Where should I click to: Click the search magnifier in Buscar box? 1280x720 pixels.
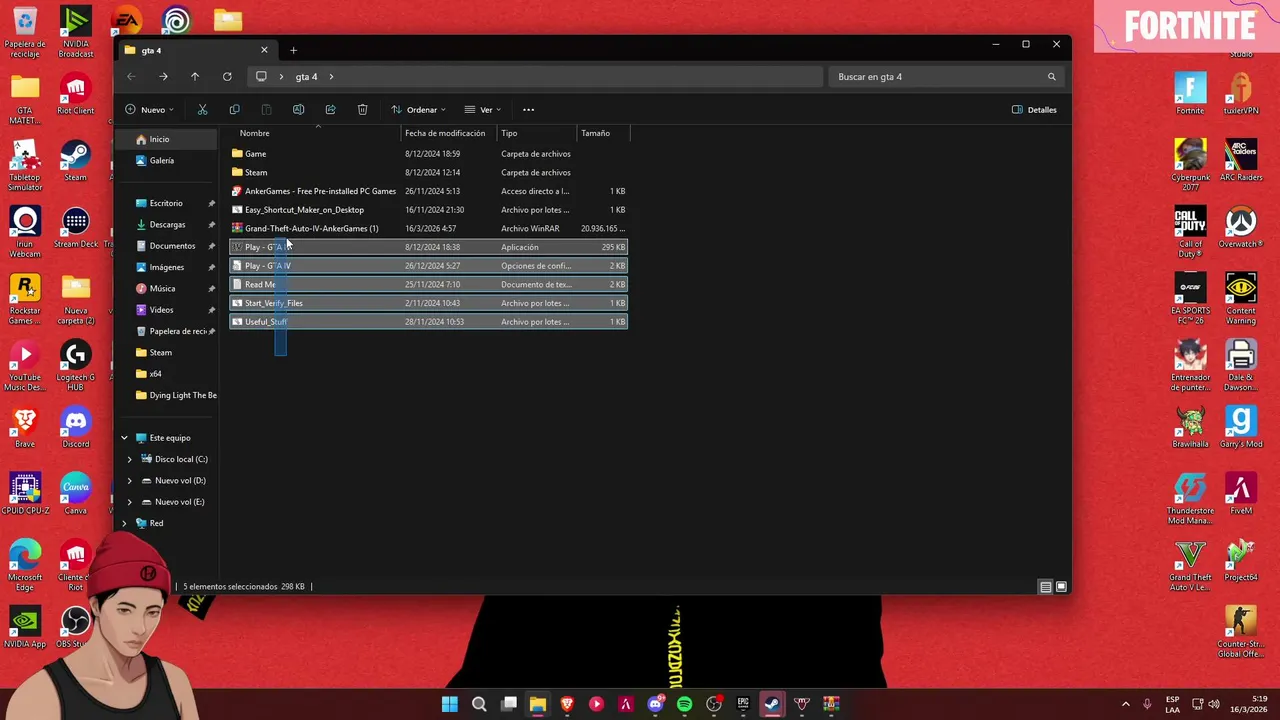click(1051, 77)
